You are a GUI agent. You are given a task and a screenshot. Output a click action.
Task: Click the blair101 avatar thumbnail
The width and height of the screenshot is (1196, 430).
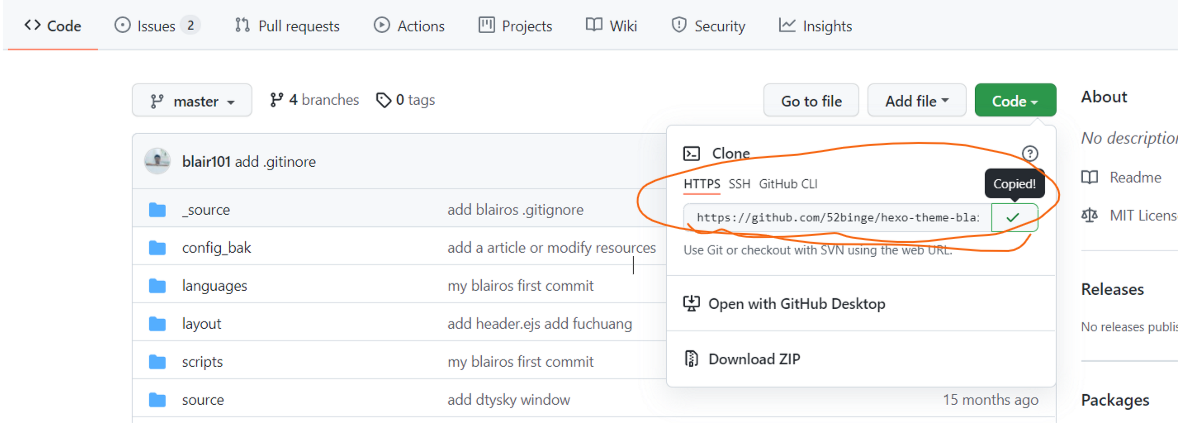click(157, 161)
